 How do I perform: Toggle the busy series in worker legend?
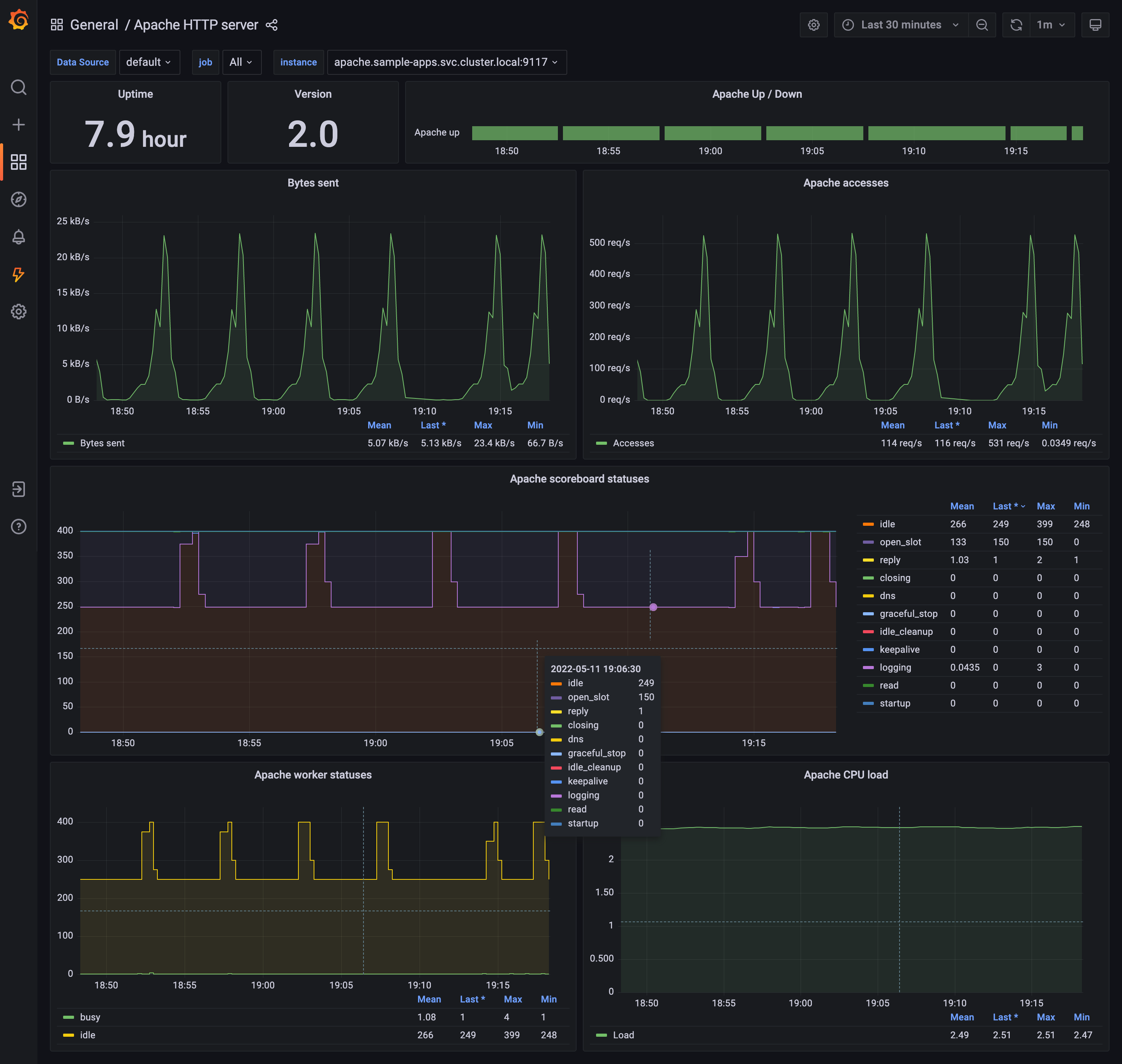(90, 1017)
